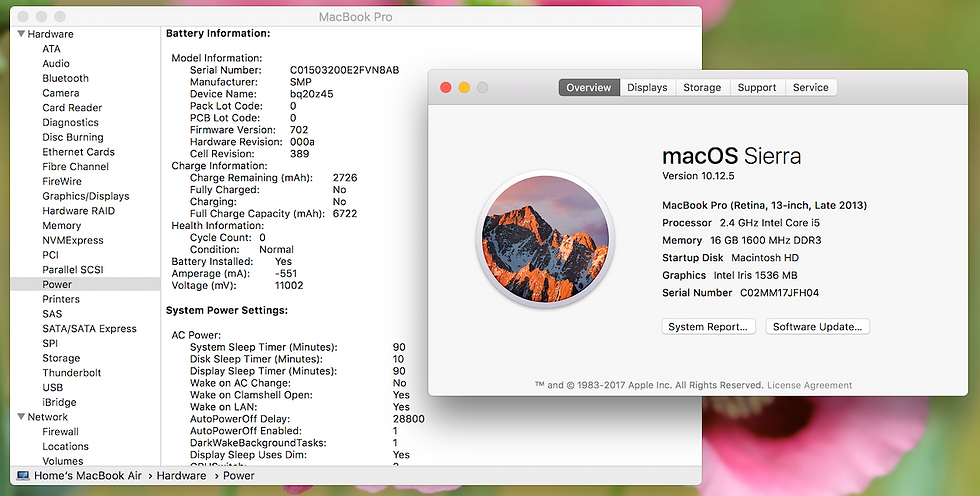Image resolution: width=980 pixels, height=496 pixels.
Task: Click Charge Remaining value 2726
Action: 345,178
